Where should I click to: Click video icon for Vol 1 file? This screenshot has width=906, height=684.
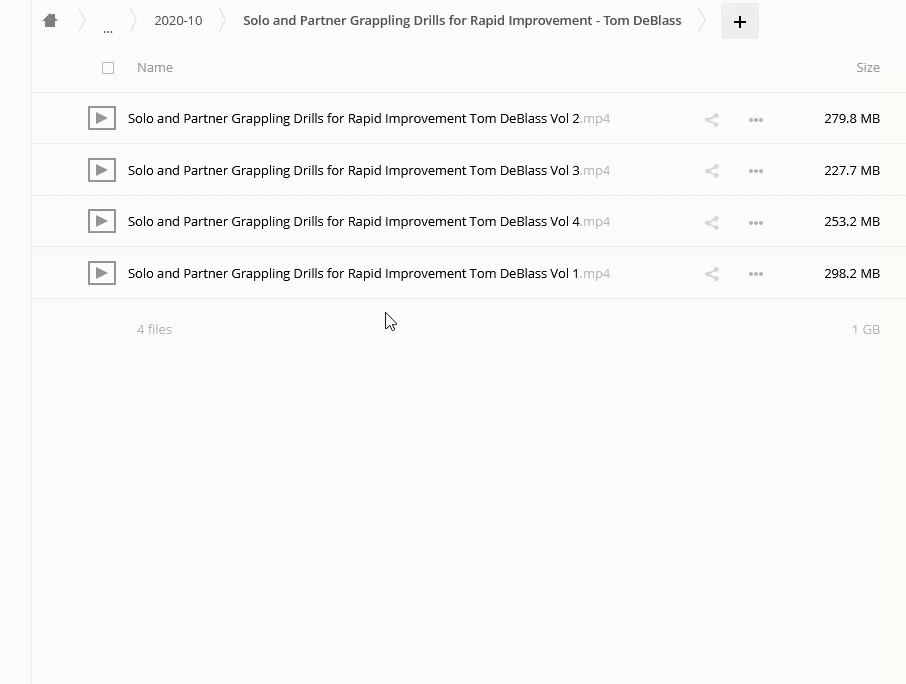101,273
